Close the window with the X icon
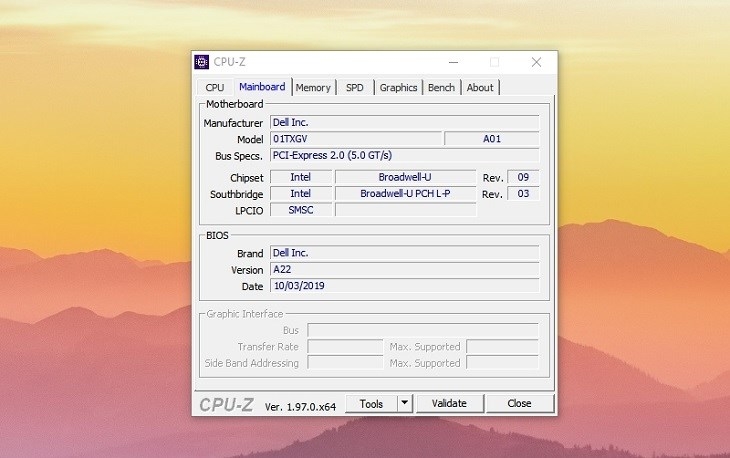730x458 pixels. pyautogui.click(x=536, y=62)
